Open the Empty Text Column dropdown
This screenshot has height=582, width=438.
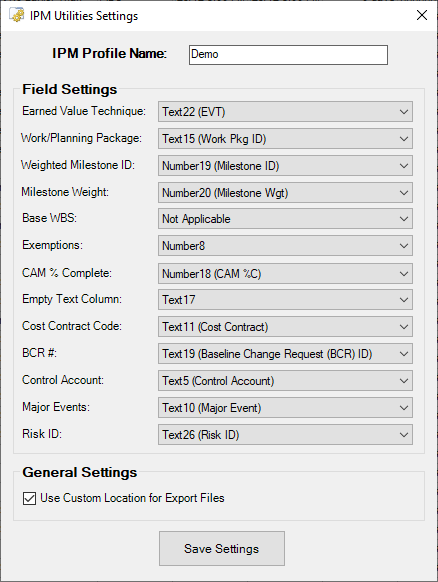[x=285, y=300]
